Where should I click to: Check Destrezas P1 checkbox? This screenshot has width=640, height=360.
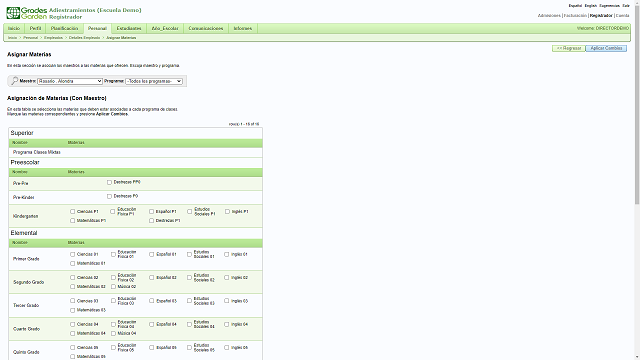(x=151, y=220)
